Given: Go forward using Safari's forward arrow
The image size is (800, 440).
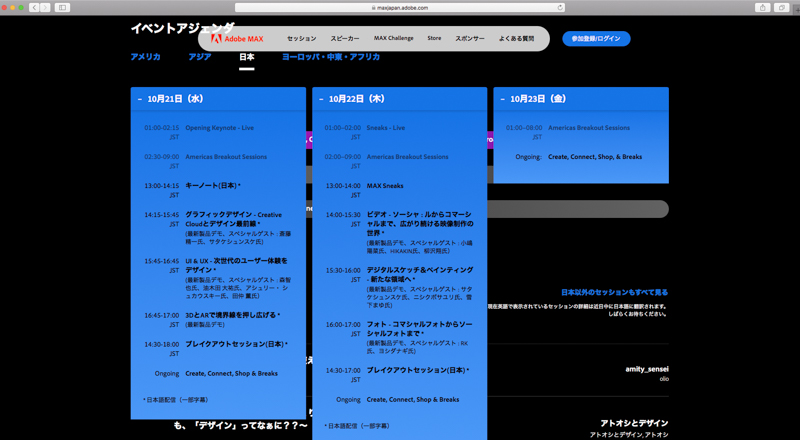Looking at the screenshot, I should pos(45,7).
